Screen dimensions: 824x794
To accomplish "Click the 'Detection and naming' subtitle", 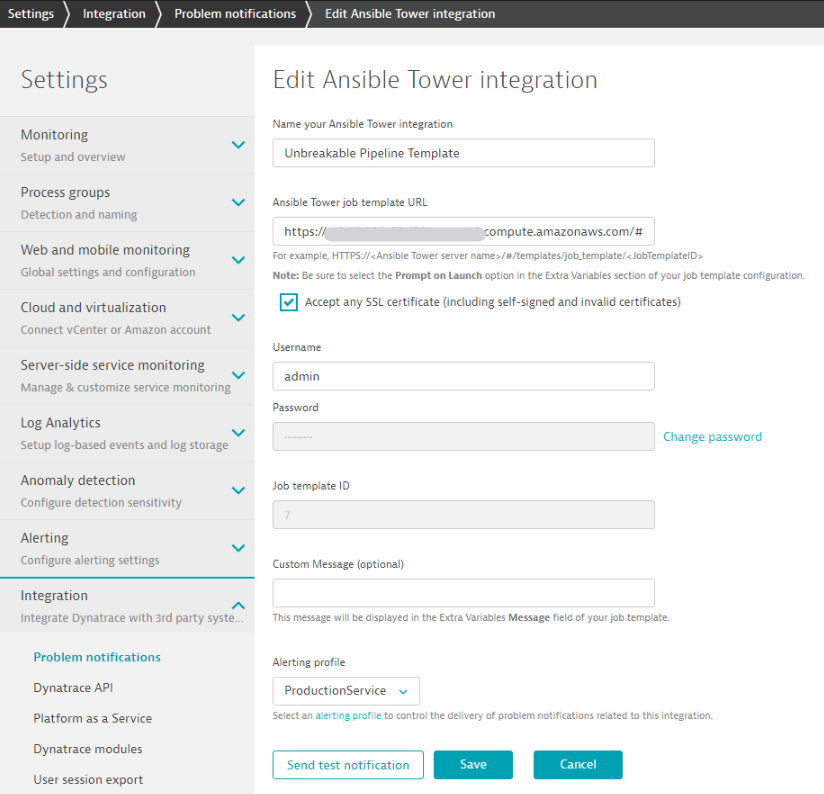I will 79,214.
